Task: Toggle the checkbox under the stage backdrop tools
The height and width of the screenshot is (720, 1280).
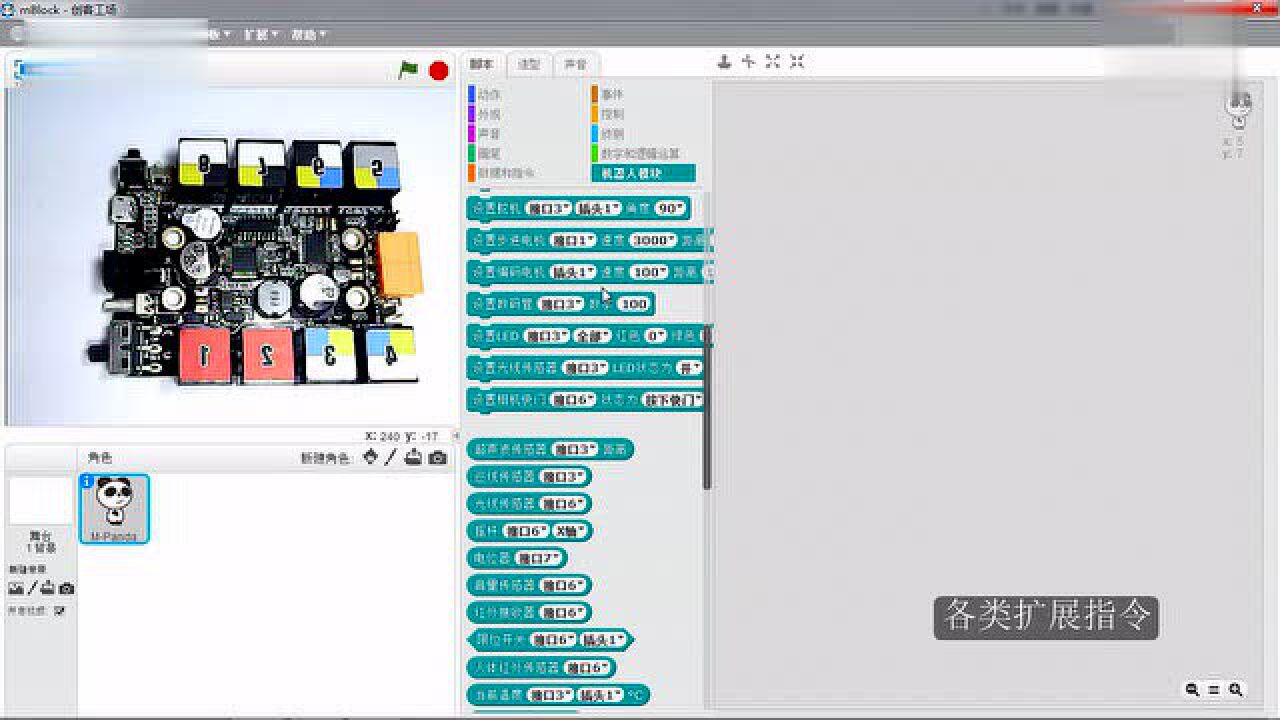Action: 59,610
